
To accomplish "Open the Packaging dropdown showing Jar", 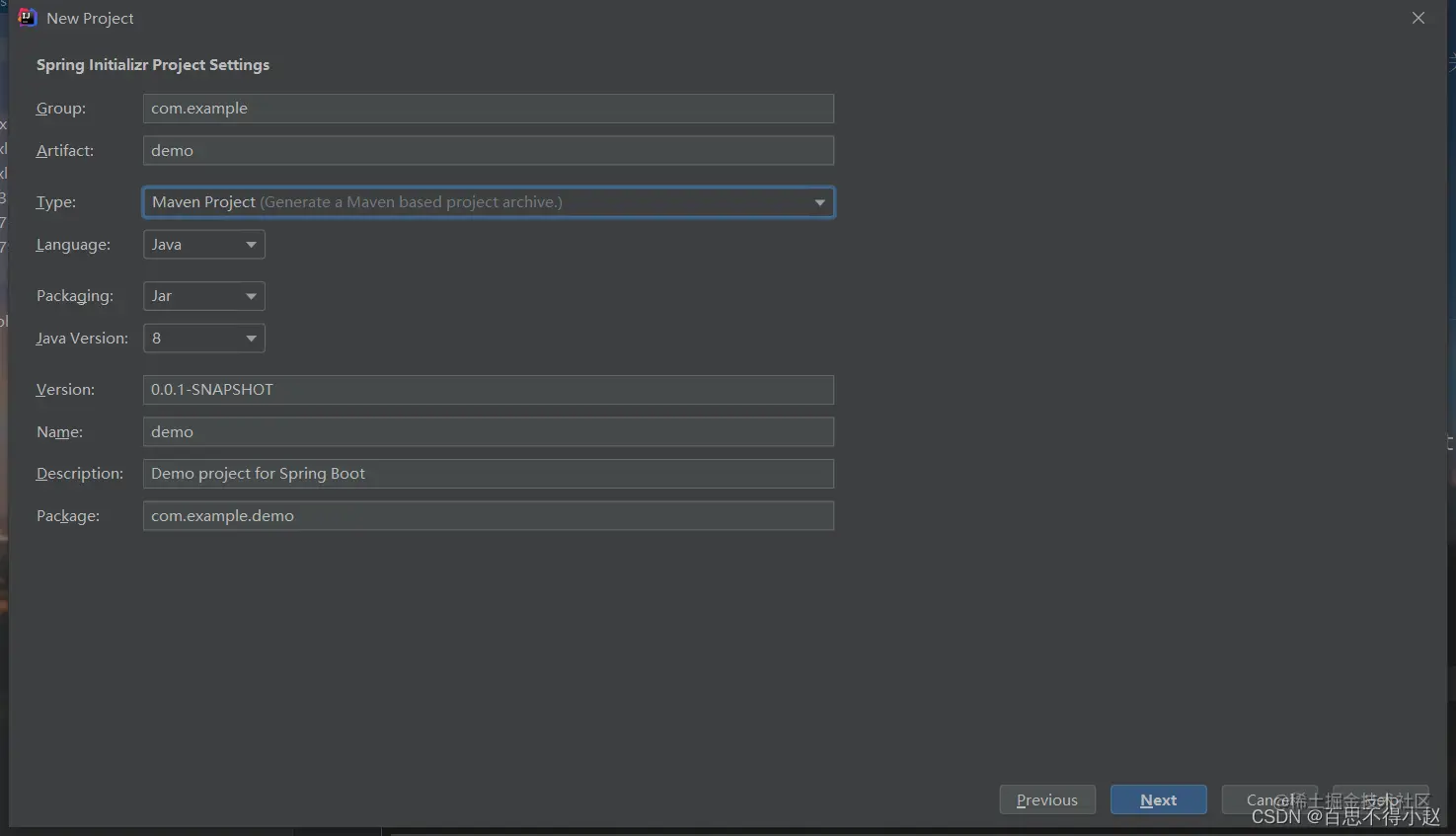I will coord(204,296).
